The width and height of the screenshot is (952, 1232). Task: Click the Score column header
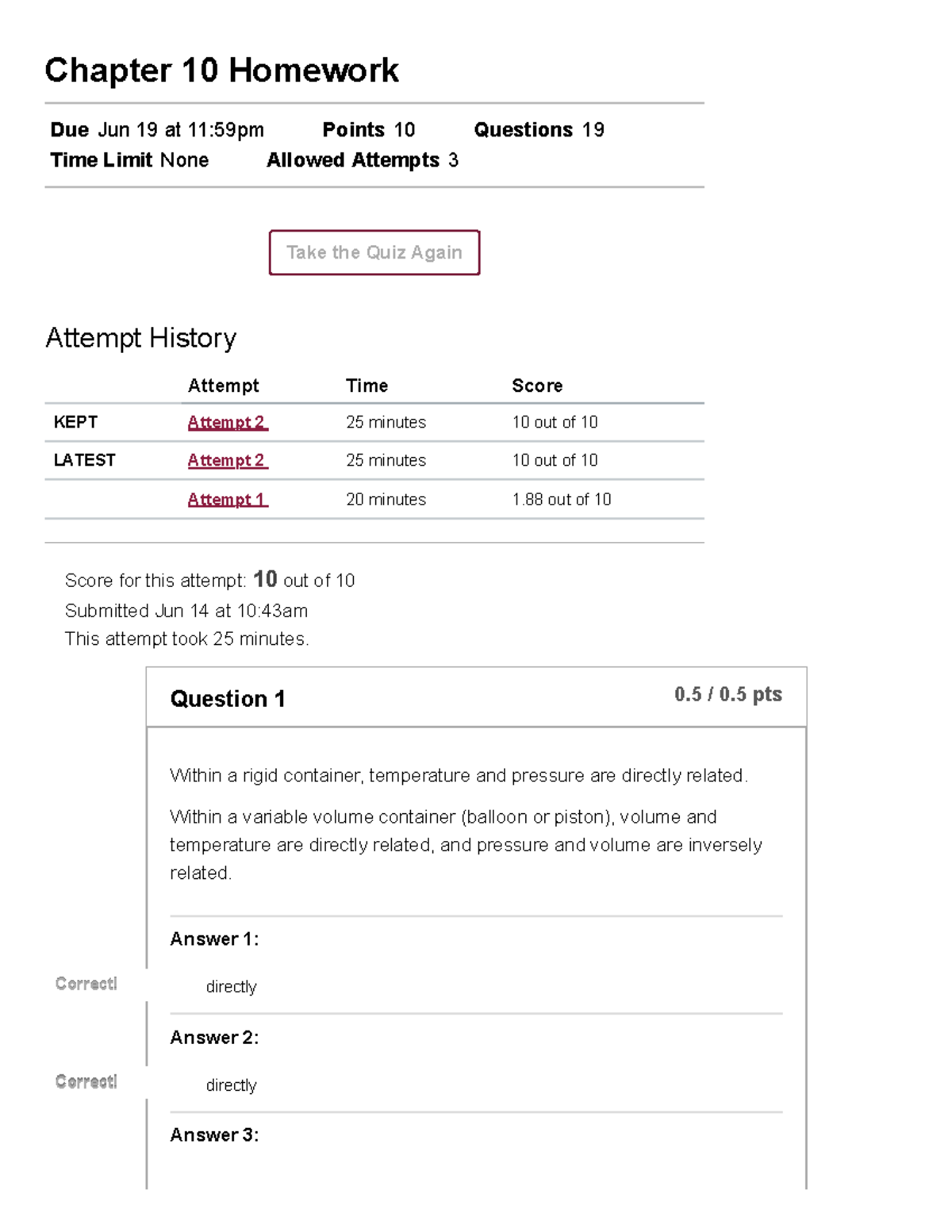tap(537, 386)
